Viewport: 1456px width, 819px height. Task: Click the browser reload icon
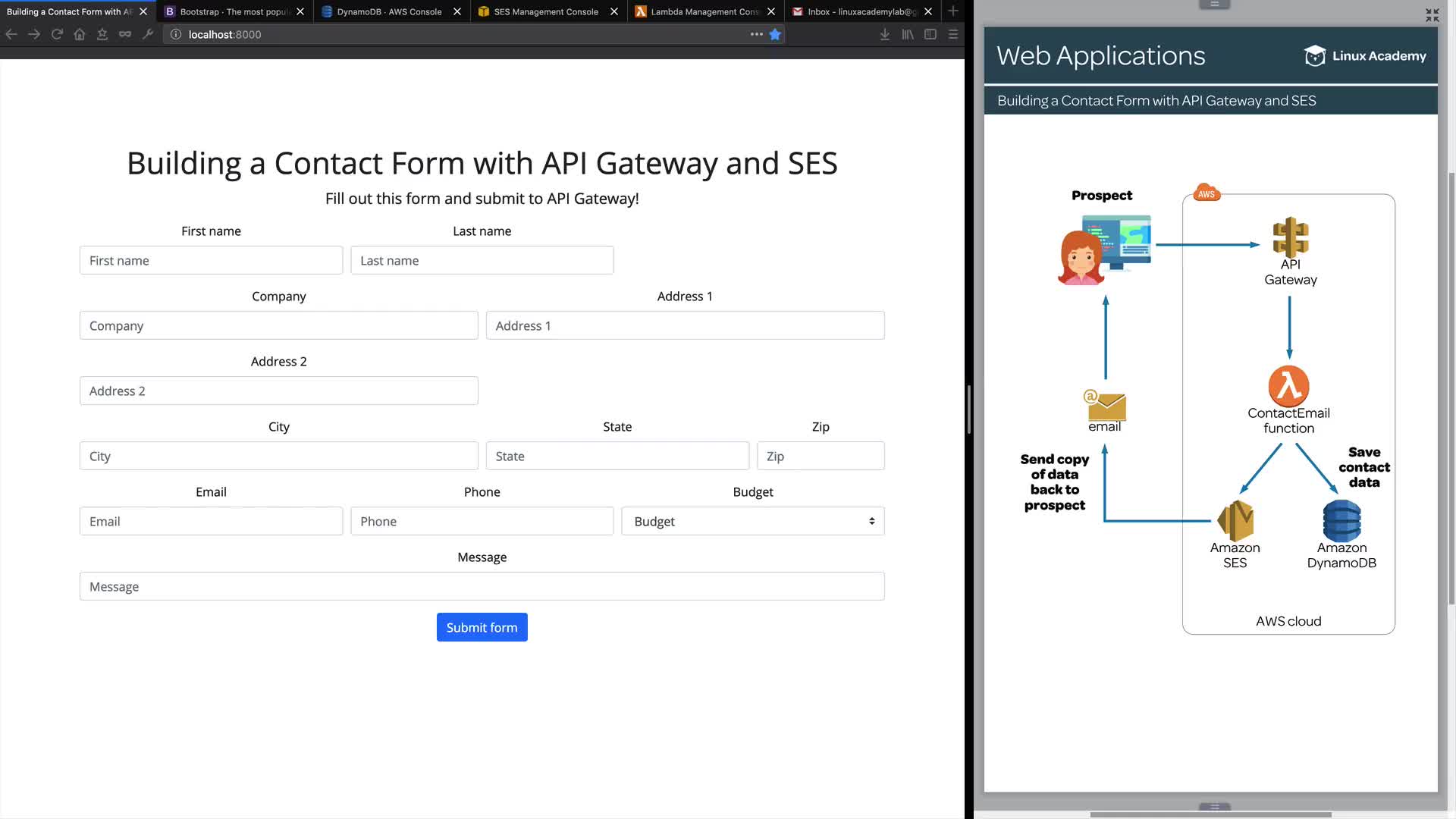57,34
